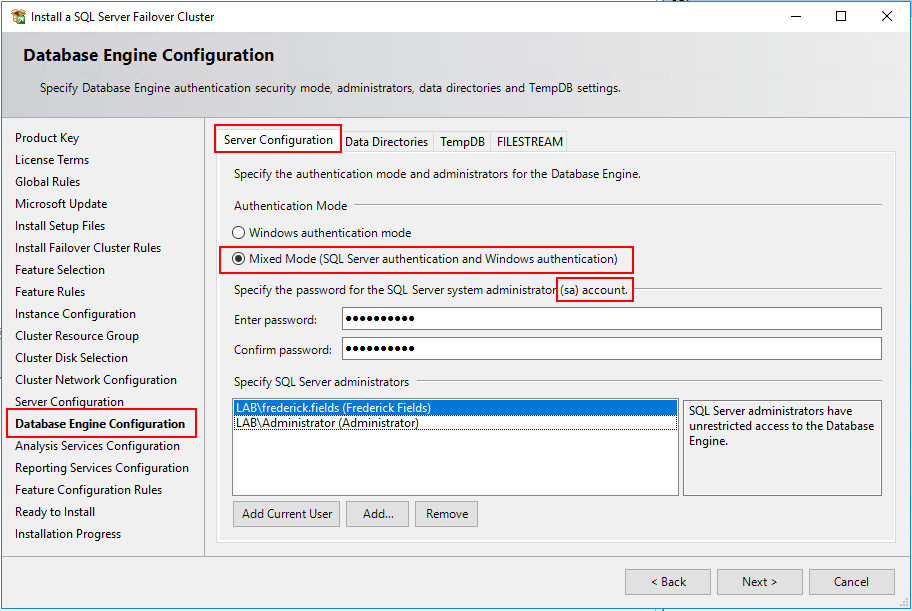Select Mixed Mode authentication radio button

pos(238,259)
